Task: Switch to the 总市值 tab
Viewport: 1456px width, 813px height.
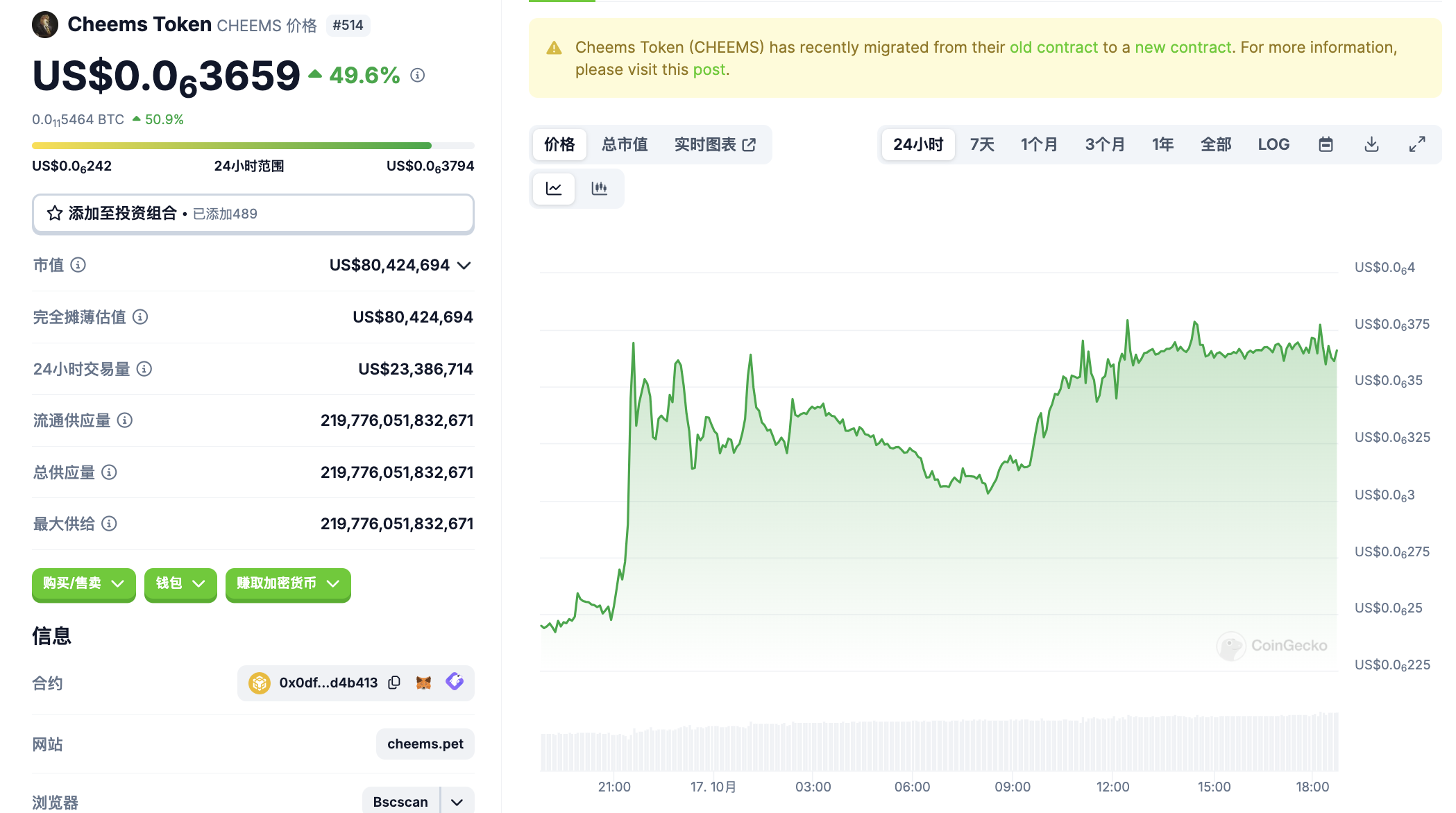Action: point(625,144)
